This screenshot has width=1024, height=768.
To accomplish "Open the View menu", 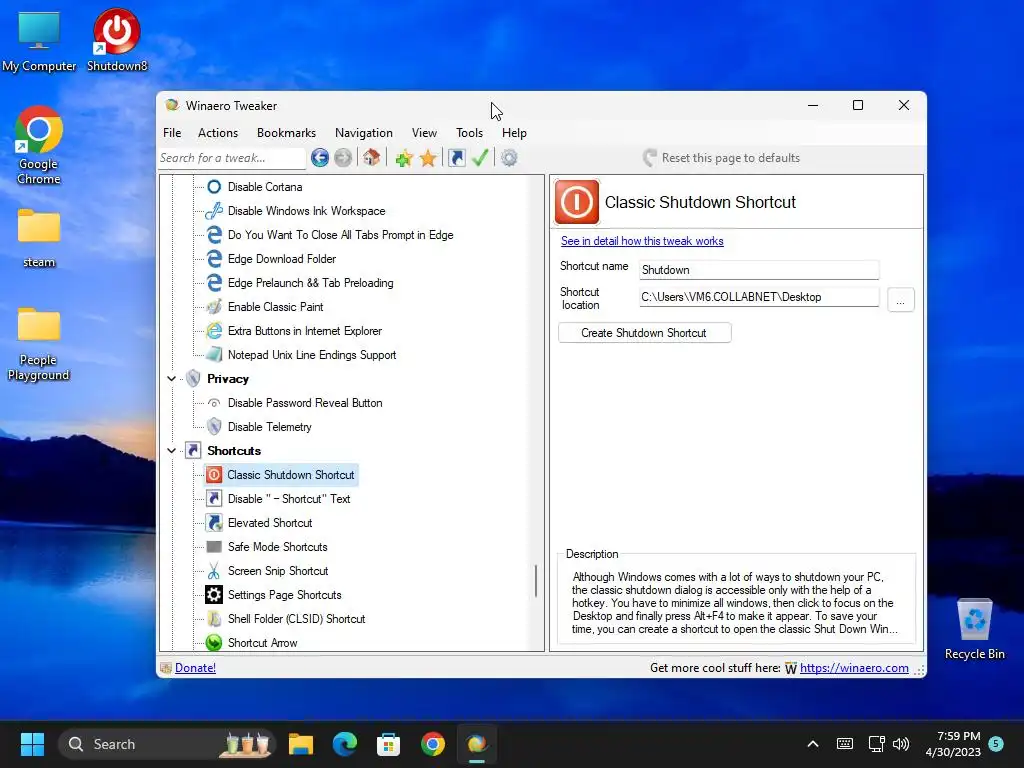I will 424,133.
